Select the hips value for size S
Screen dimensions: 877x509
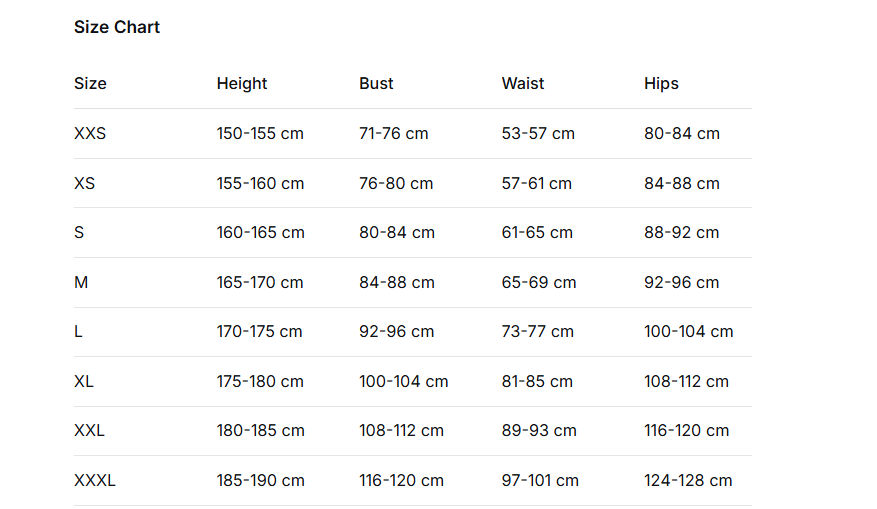click(x=681, y=233)
